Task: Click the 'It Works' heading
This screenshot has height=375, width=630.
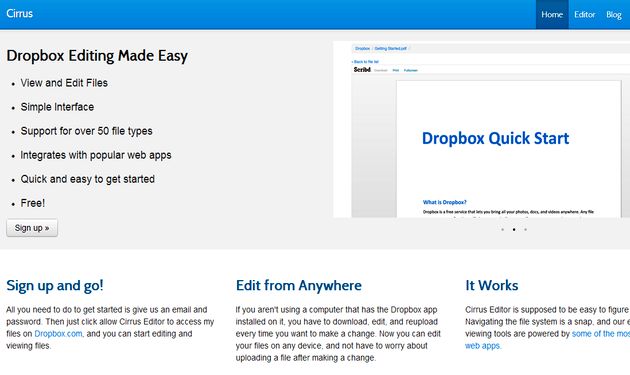Action: pos(492,285)
